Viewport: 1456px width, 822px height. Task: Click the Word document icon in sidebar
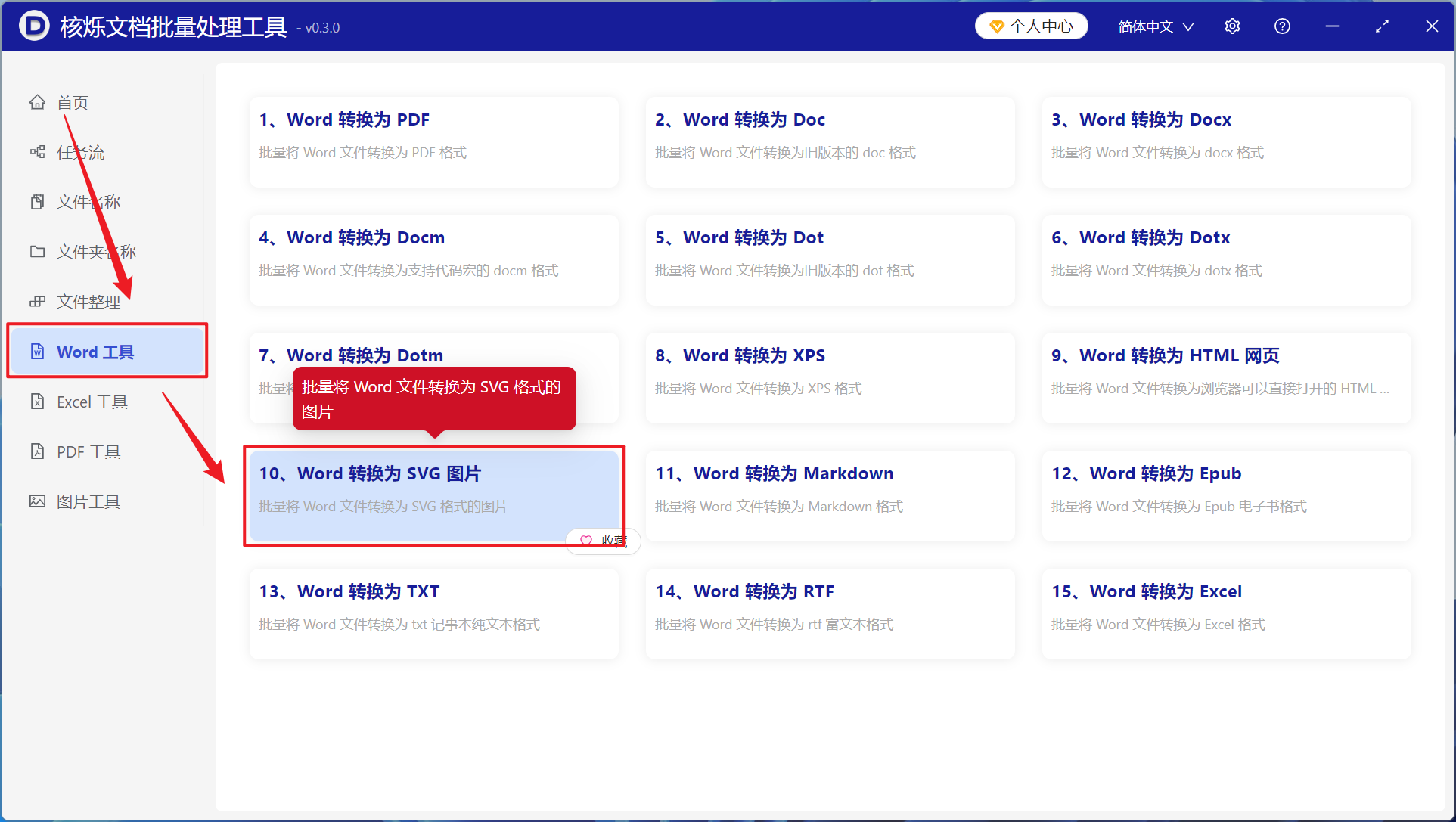tap(37, 352)
